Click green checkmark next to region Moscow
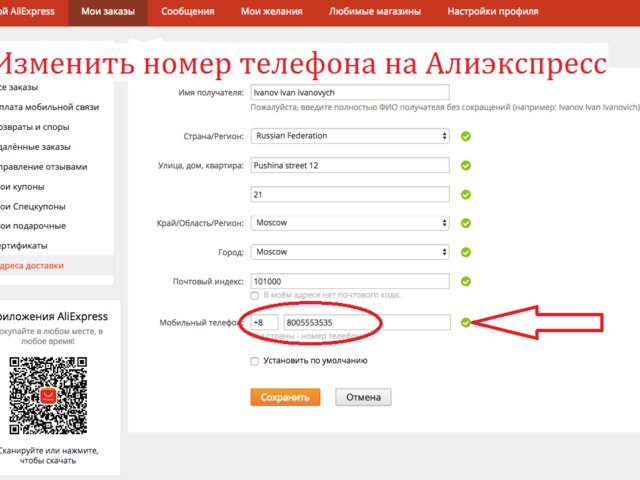This screenshot has width=640, height=480. (466, 223)
